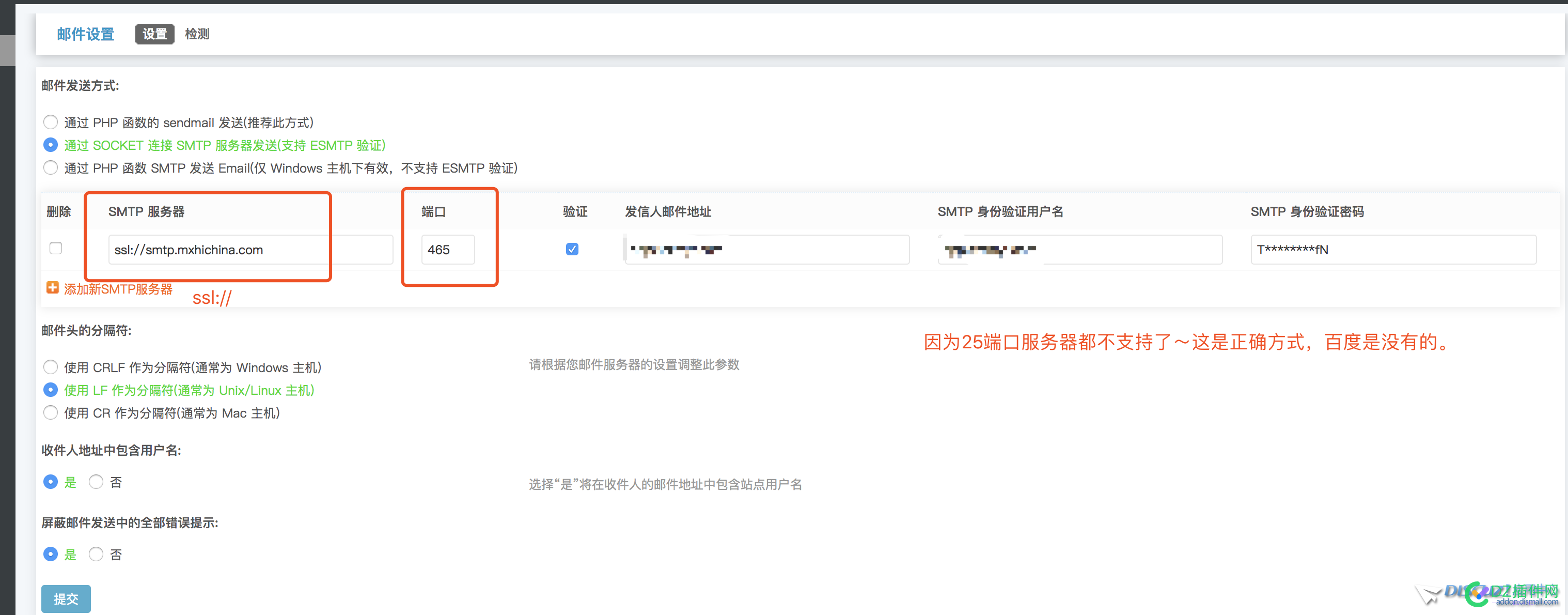The image size is (1568, 615).
Task: Toggle the 验证 checkbox
Action: tap(572, 249)
